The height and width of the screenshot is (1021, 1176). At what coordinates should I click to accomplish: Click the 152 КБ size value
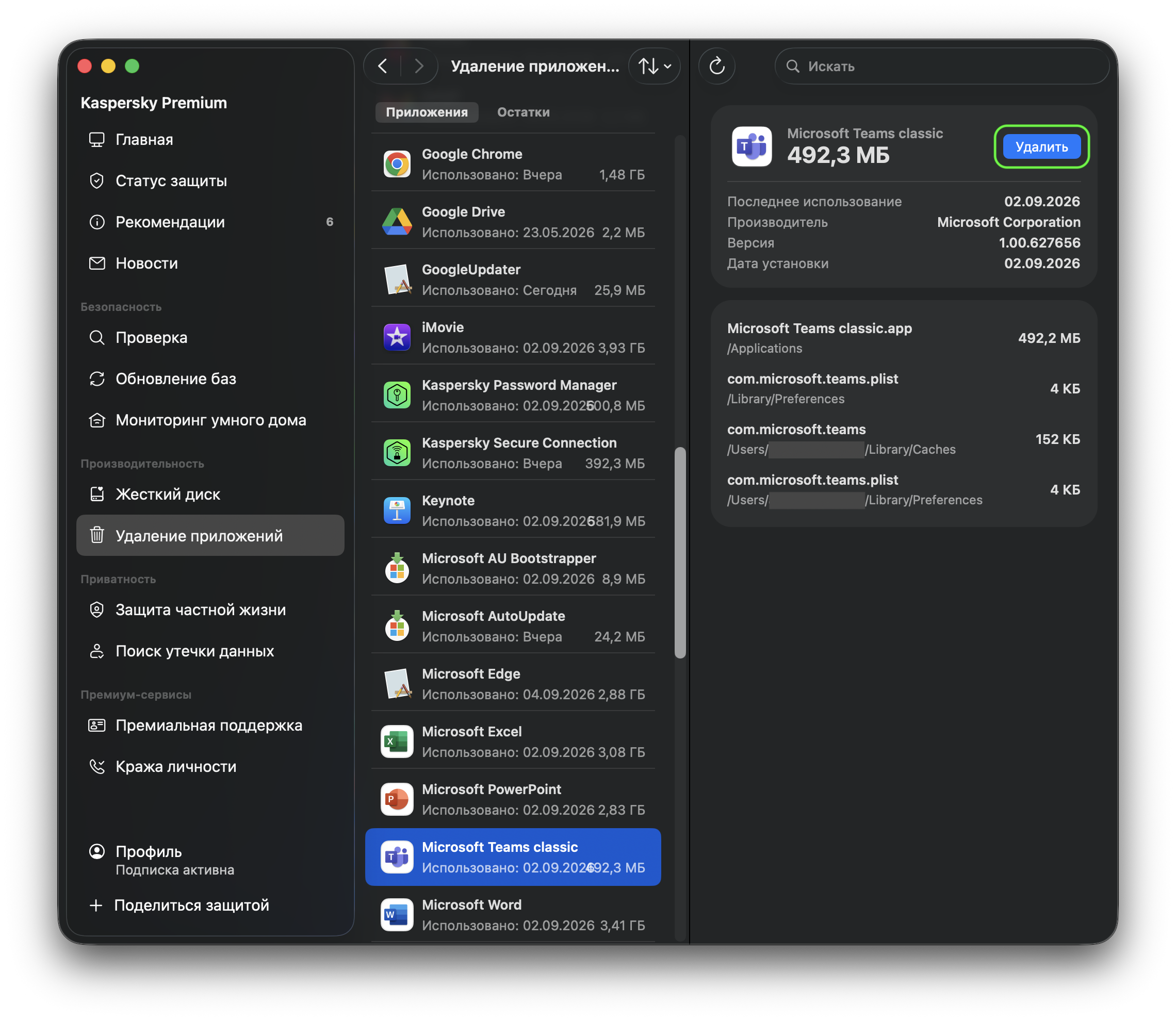(1057, 439)
